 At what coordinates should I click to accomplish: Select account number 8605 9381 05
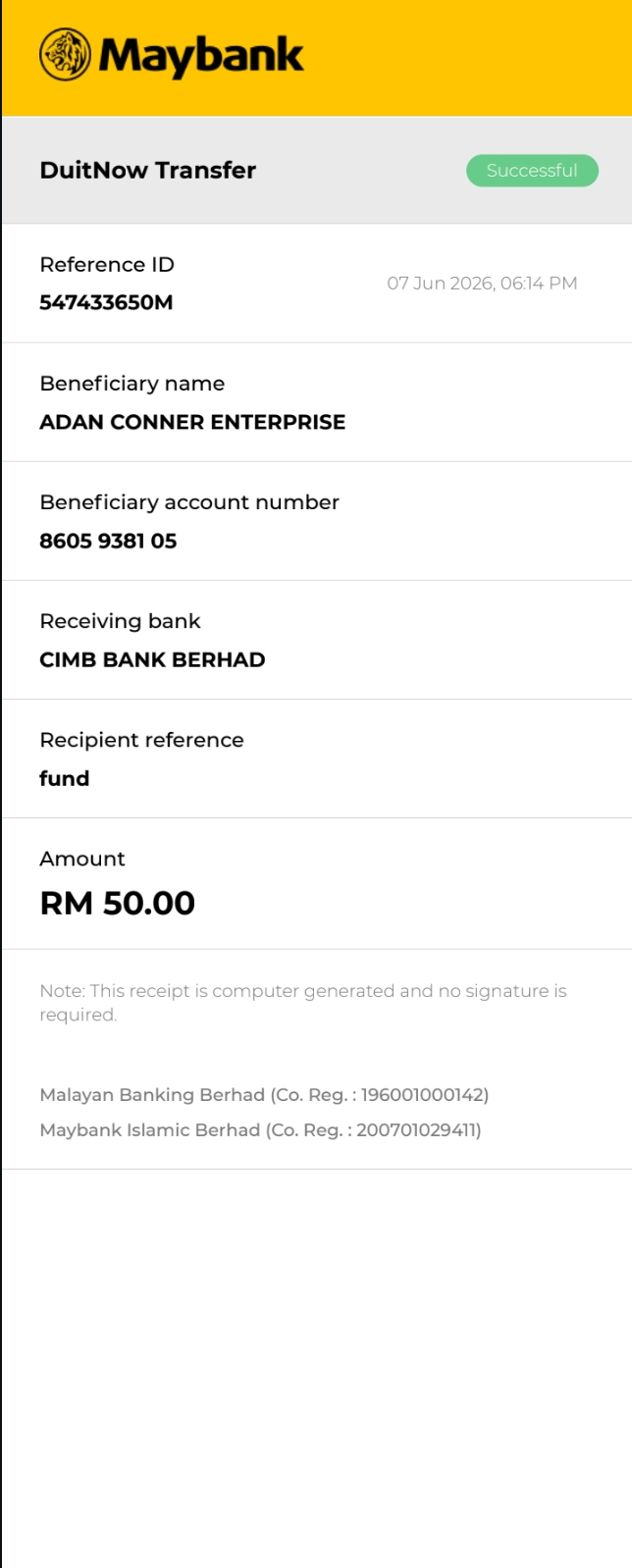[108, 541]
